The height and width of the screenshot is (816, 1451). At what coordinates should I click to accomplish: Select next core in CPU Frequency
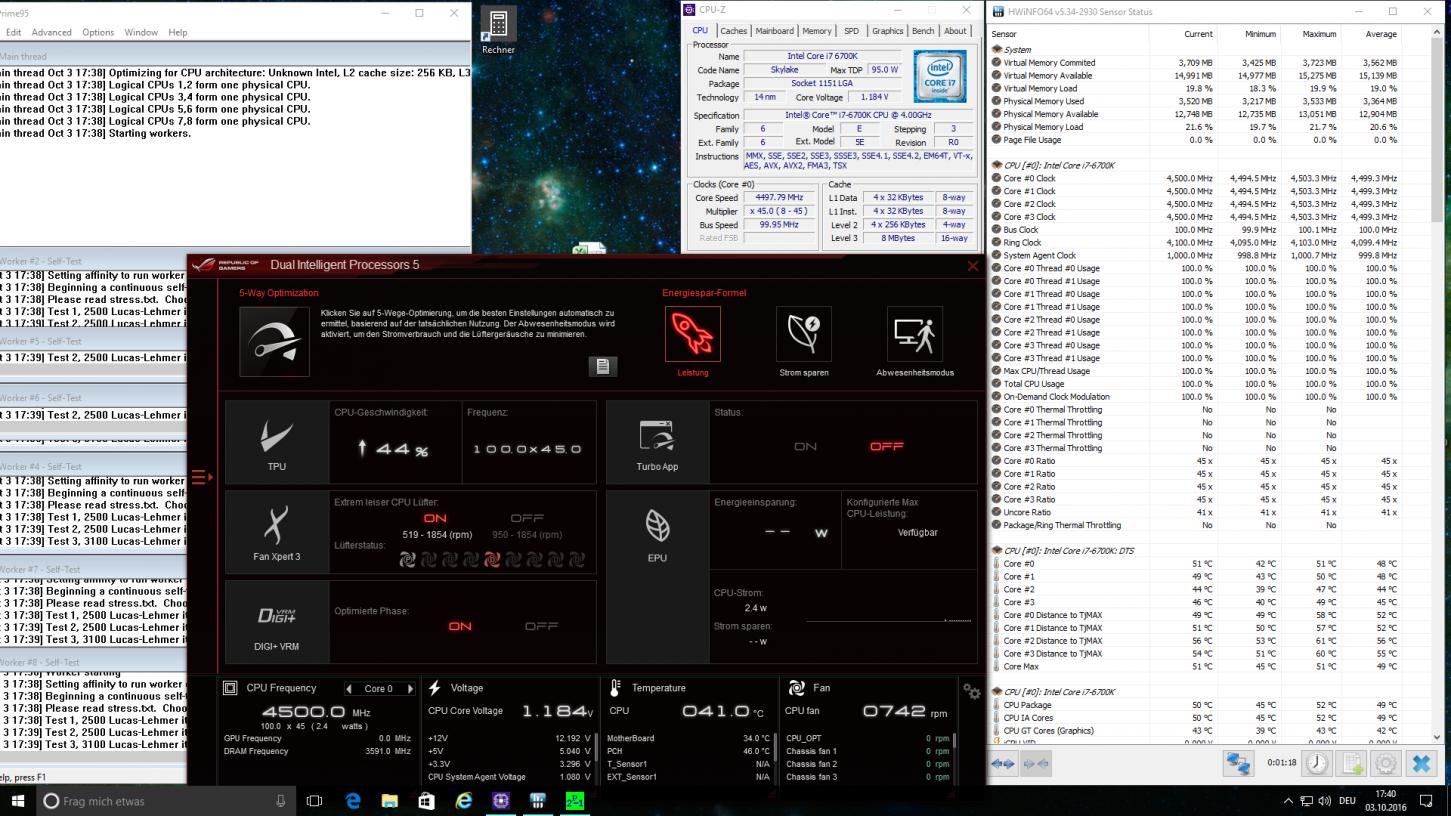point(409,689)
